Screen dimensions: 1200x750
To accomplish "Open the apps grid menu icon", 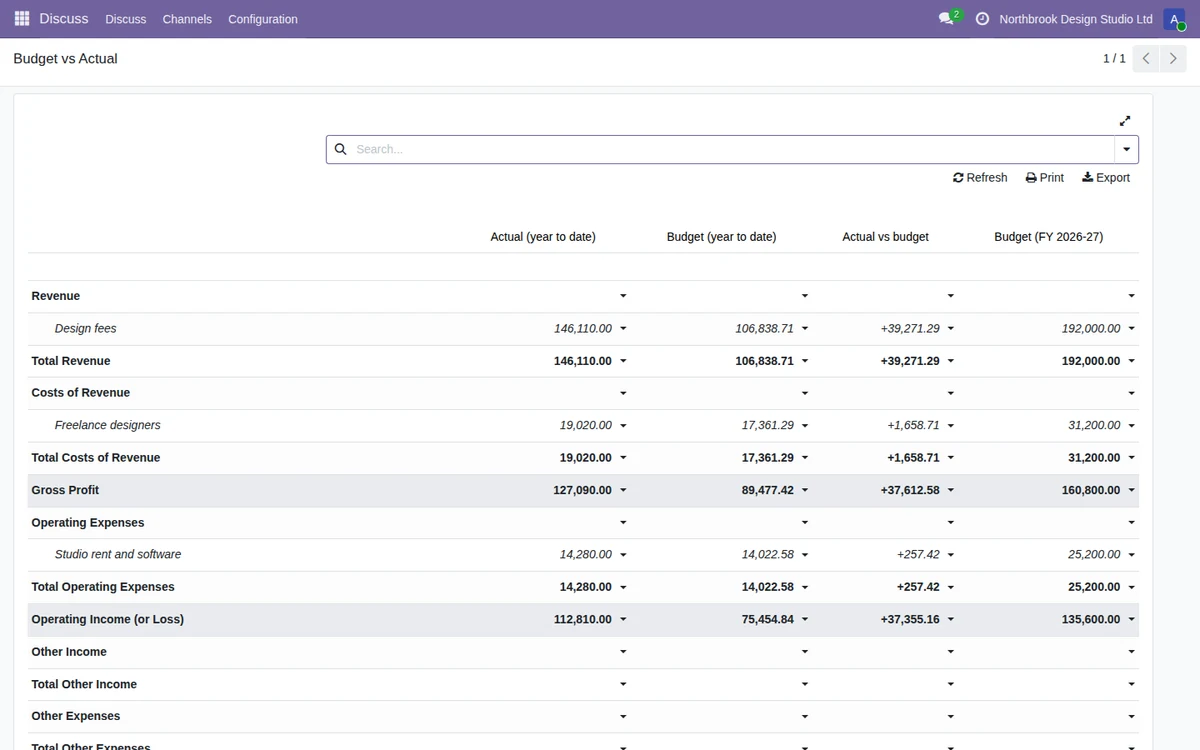I will pyautogui.click(x=22, y=19).
